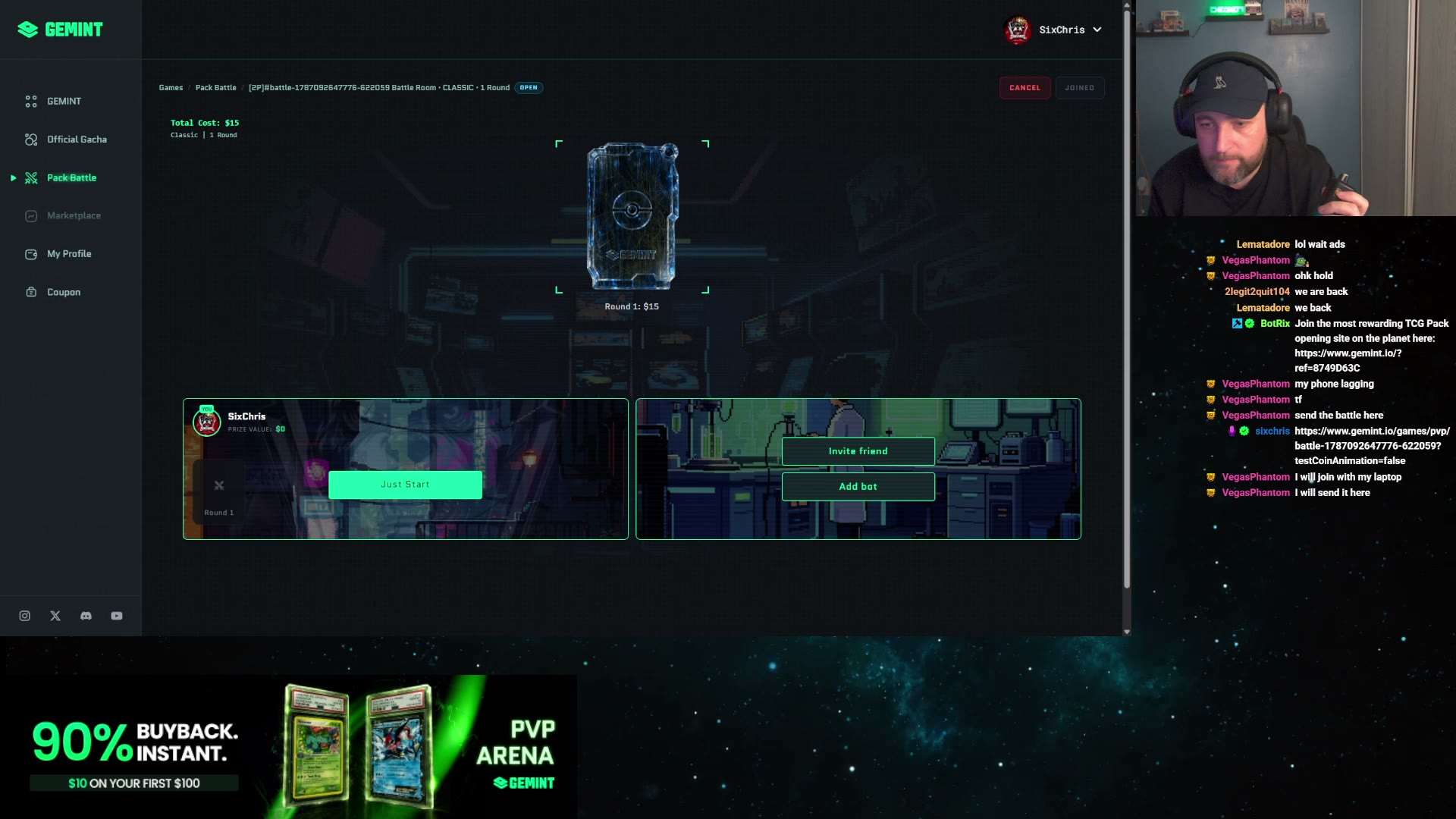Open the X (Twitter) social link
The image size is (1456, 819).
55,616
